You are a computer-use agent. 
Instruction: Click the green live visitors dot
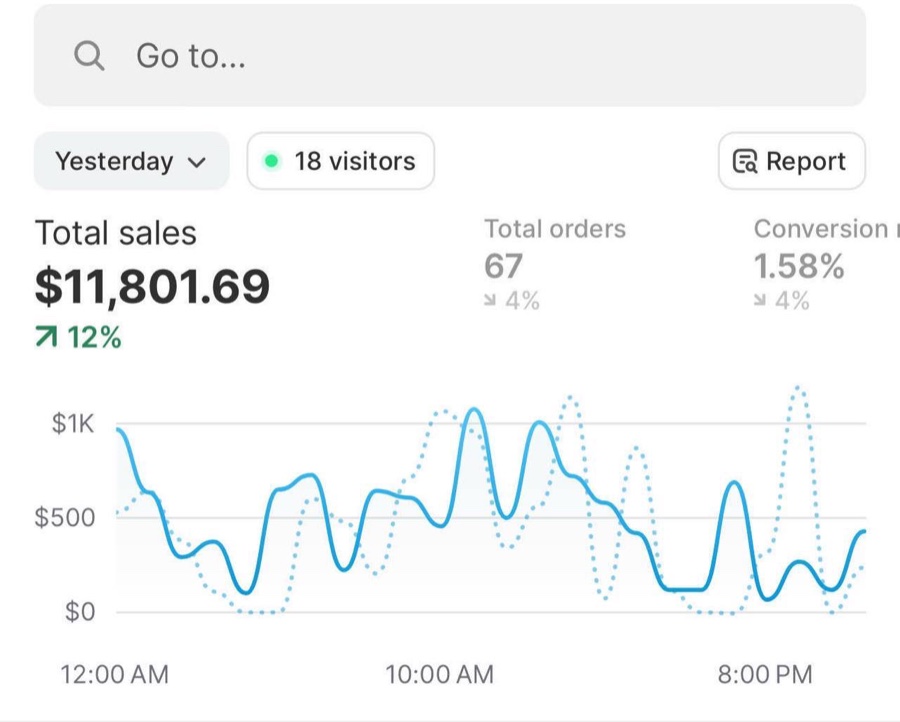coord(271,161)
